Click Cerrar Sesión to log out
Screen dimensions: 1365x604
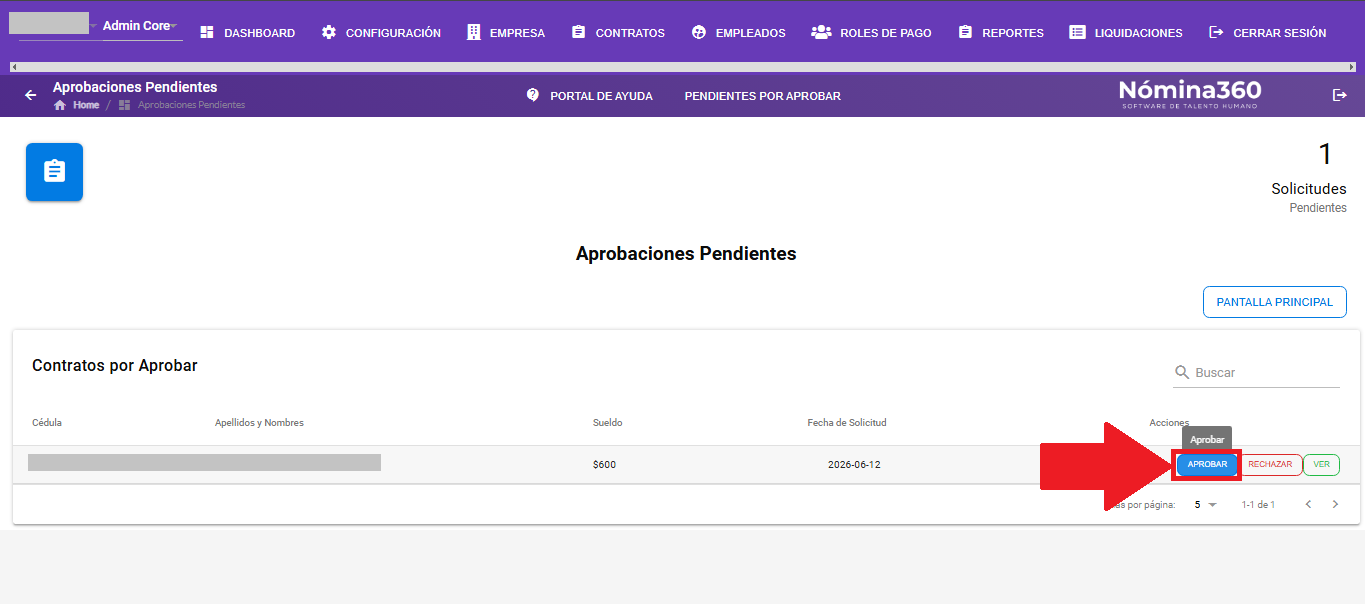coord(1267,33)
